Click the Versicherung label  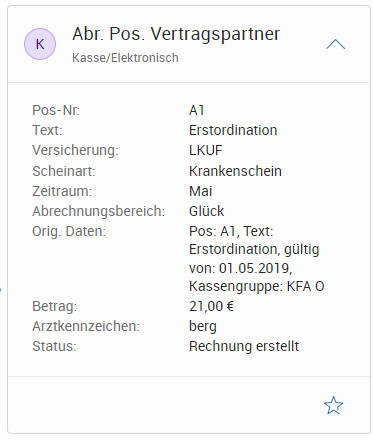(75, 150)
